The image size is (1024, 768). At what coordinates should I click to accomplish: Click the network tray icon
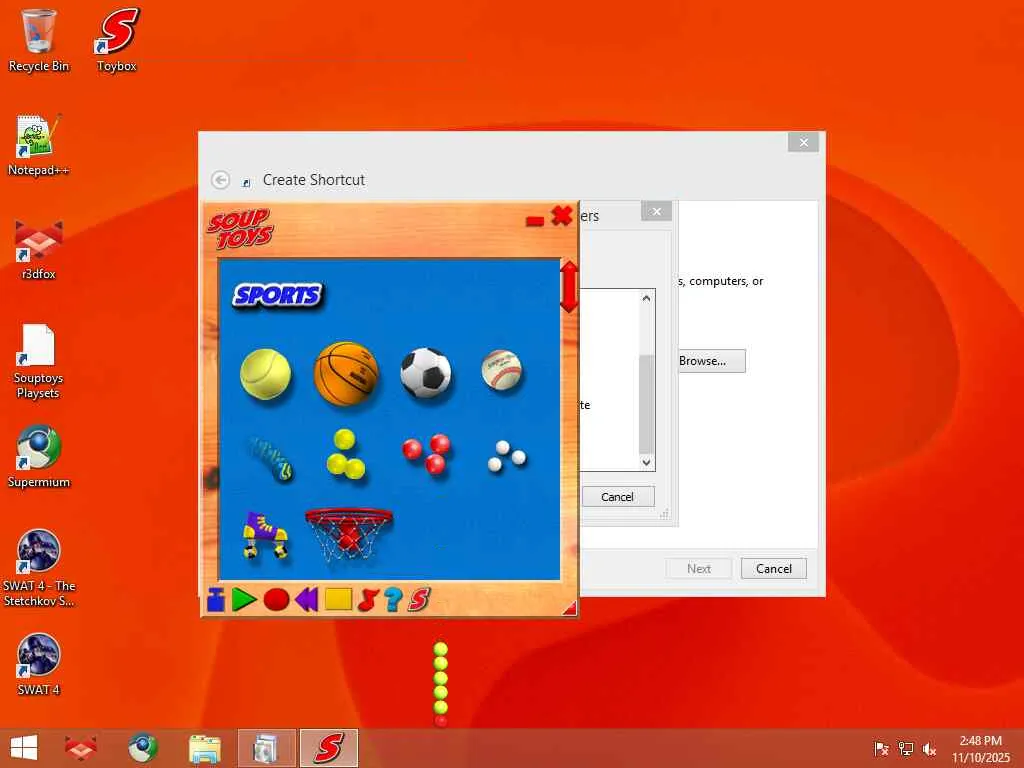(x=906, y=749)
